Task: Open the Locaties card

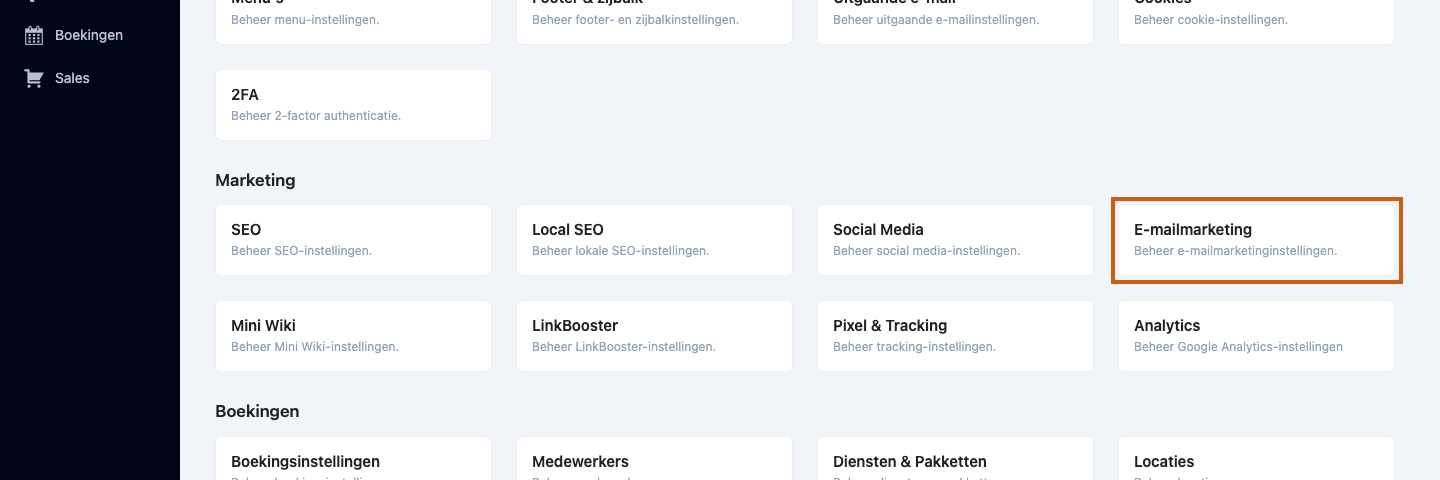Action: tap(1256, 459)
